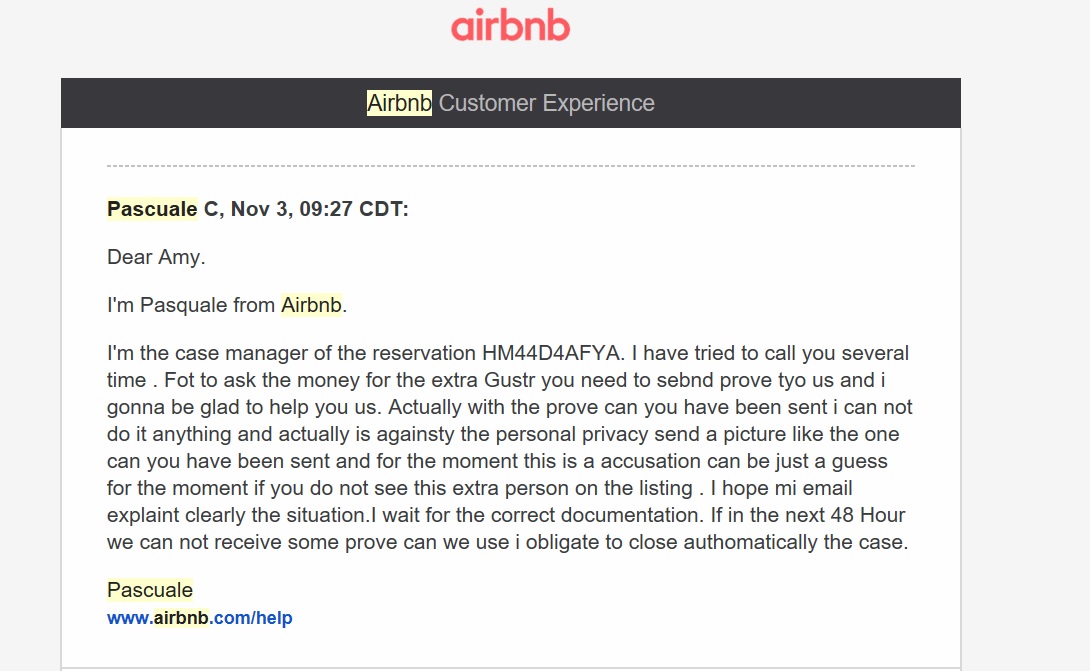
Task: Click the "Nov 3, 09:27 CDT" timestamp
Action: (320, 209)
